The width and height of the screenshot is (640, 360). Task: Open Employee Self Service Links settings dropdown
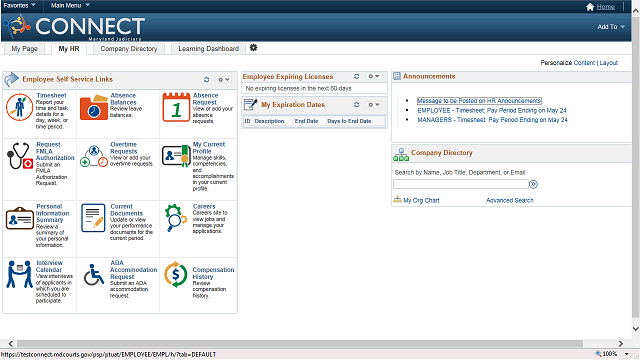[x=223, y=80]
